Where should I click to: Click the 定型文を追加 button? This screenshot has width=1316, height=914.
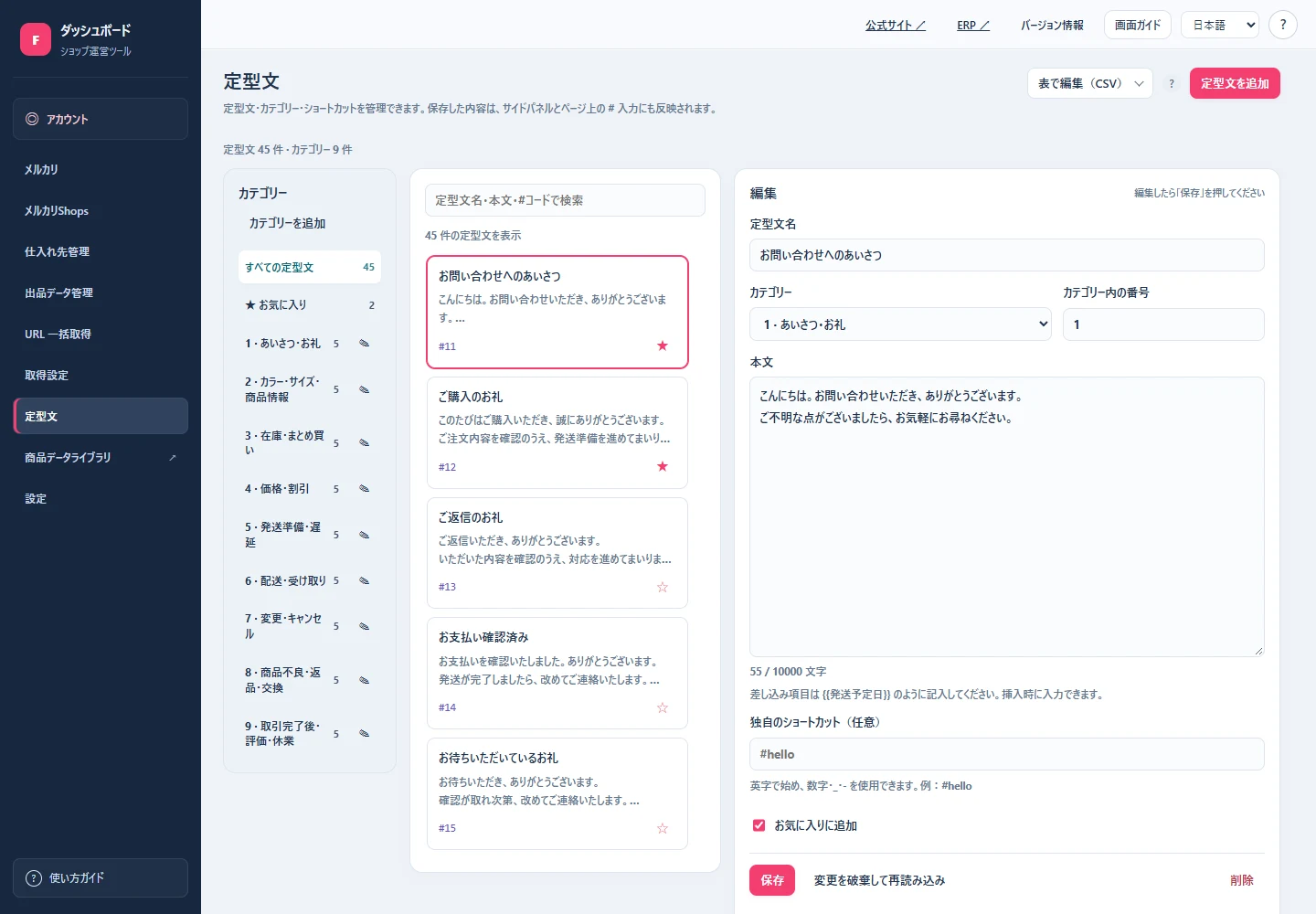tap(1235, 83)
